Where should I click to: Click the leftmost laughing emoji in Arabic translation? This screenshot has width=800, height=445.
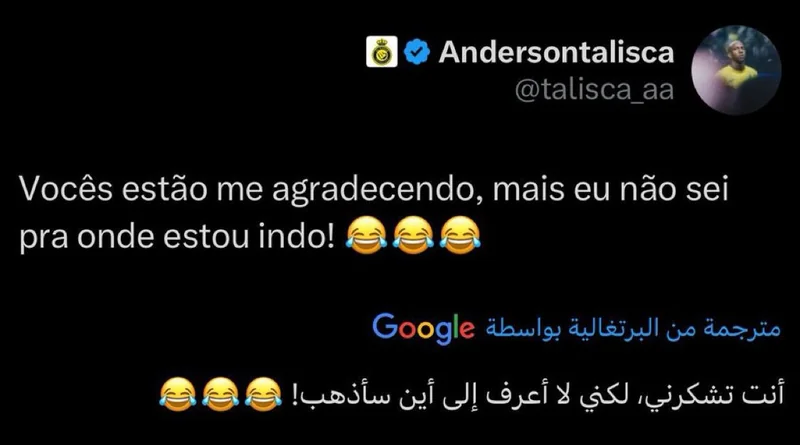coord(178,394)
